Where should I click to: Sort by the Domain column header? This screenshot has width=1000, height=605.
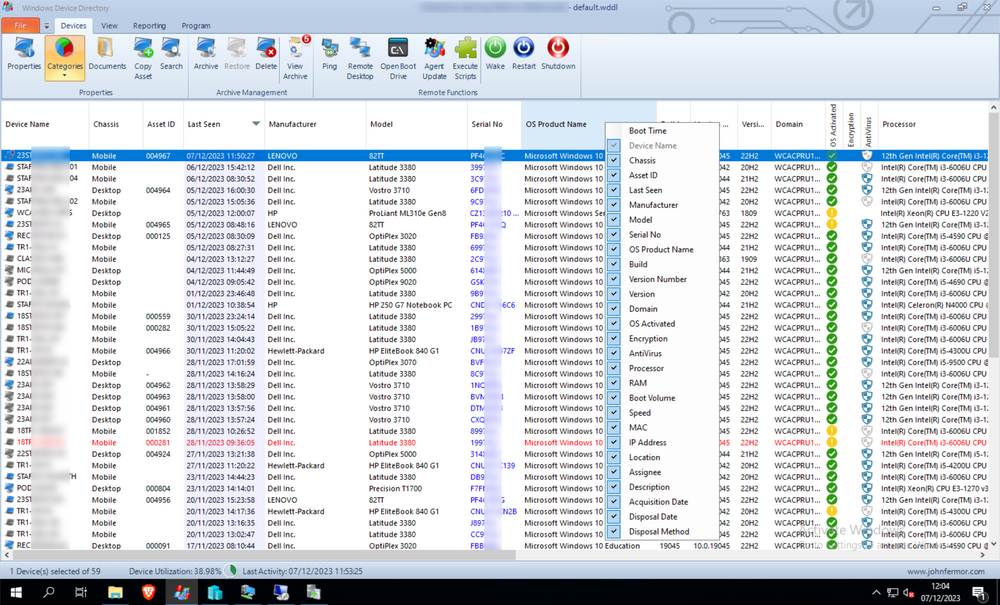click(798, 124)
